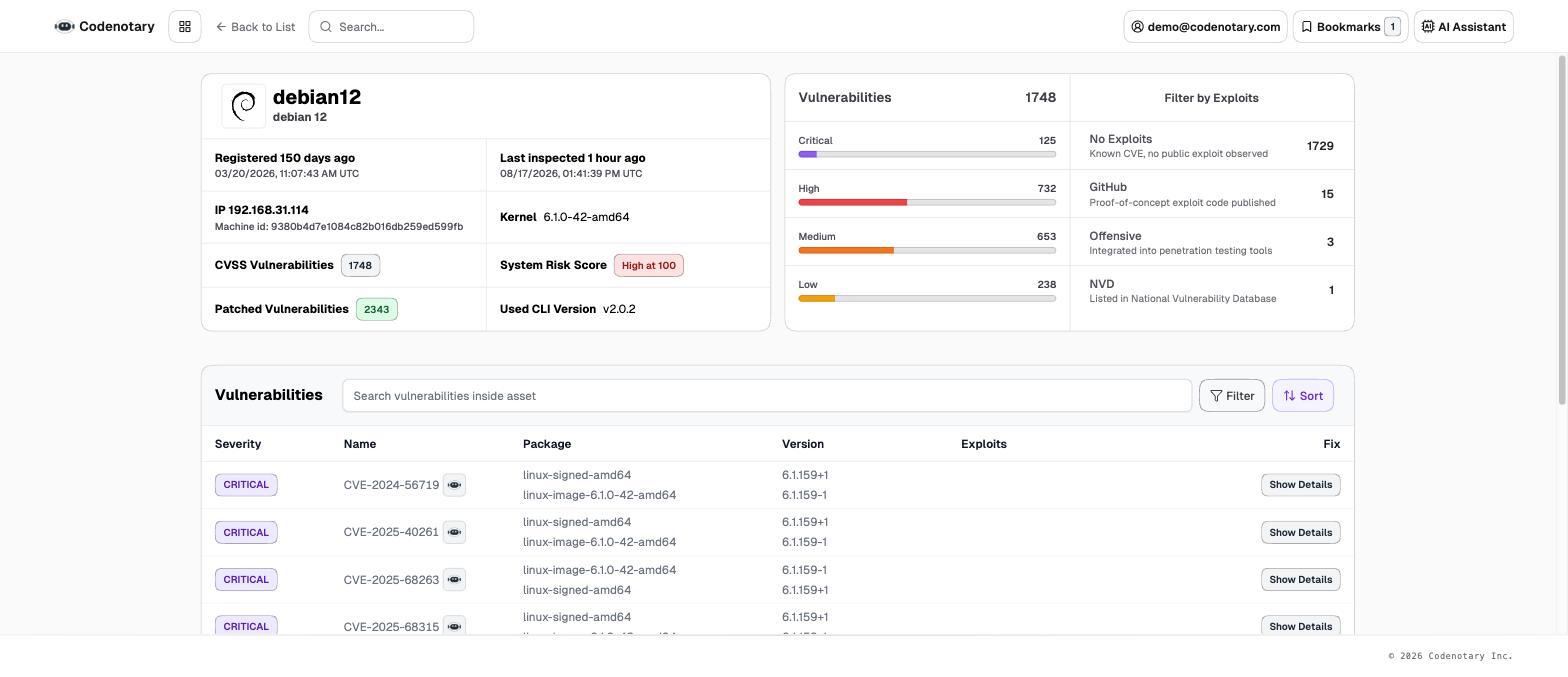Viewport: 1568px width, 677px height.
Task: Click the Severity column header
Action: pyautogui.click(x=238, y=444)
